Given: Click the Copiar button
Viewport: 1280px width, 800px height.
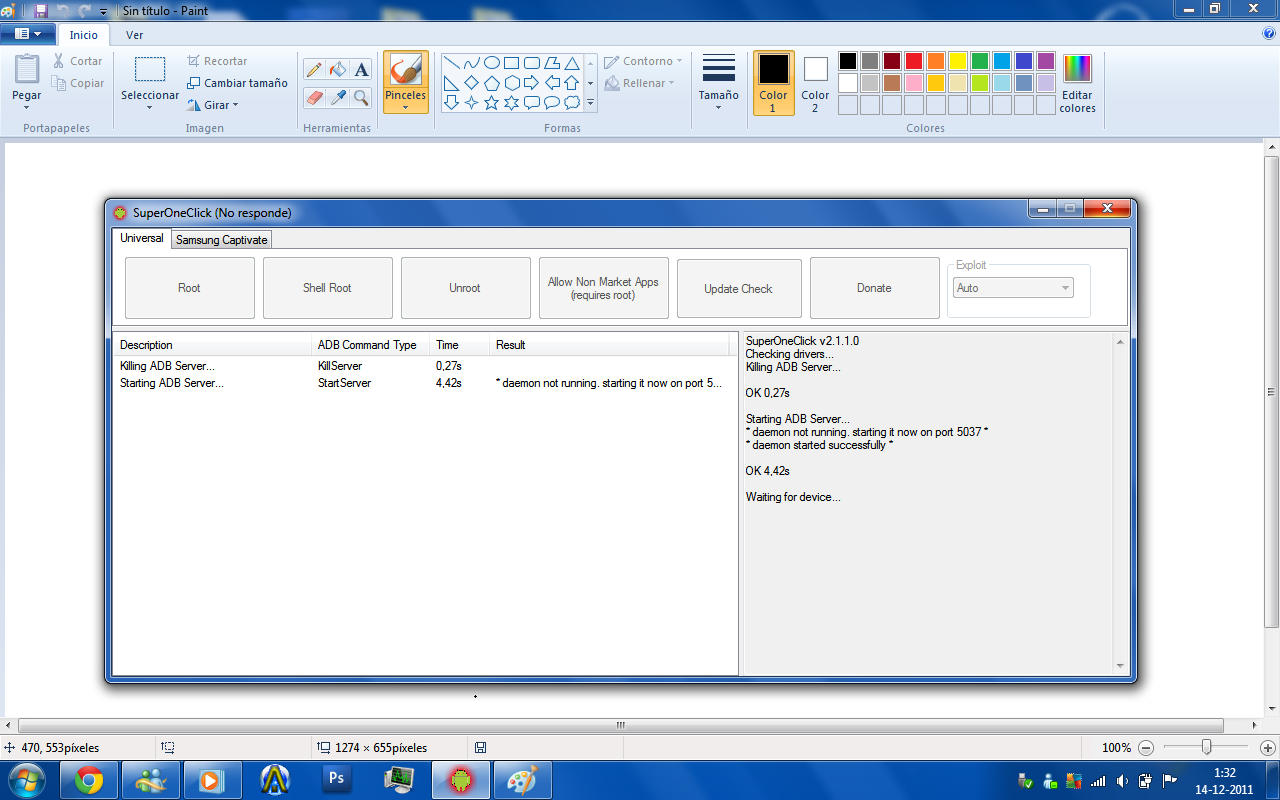Looking at the screenshot, I should coord(78,83).
